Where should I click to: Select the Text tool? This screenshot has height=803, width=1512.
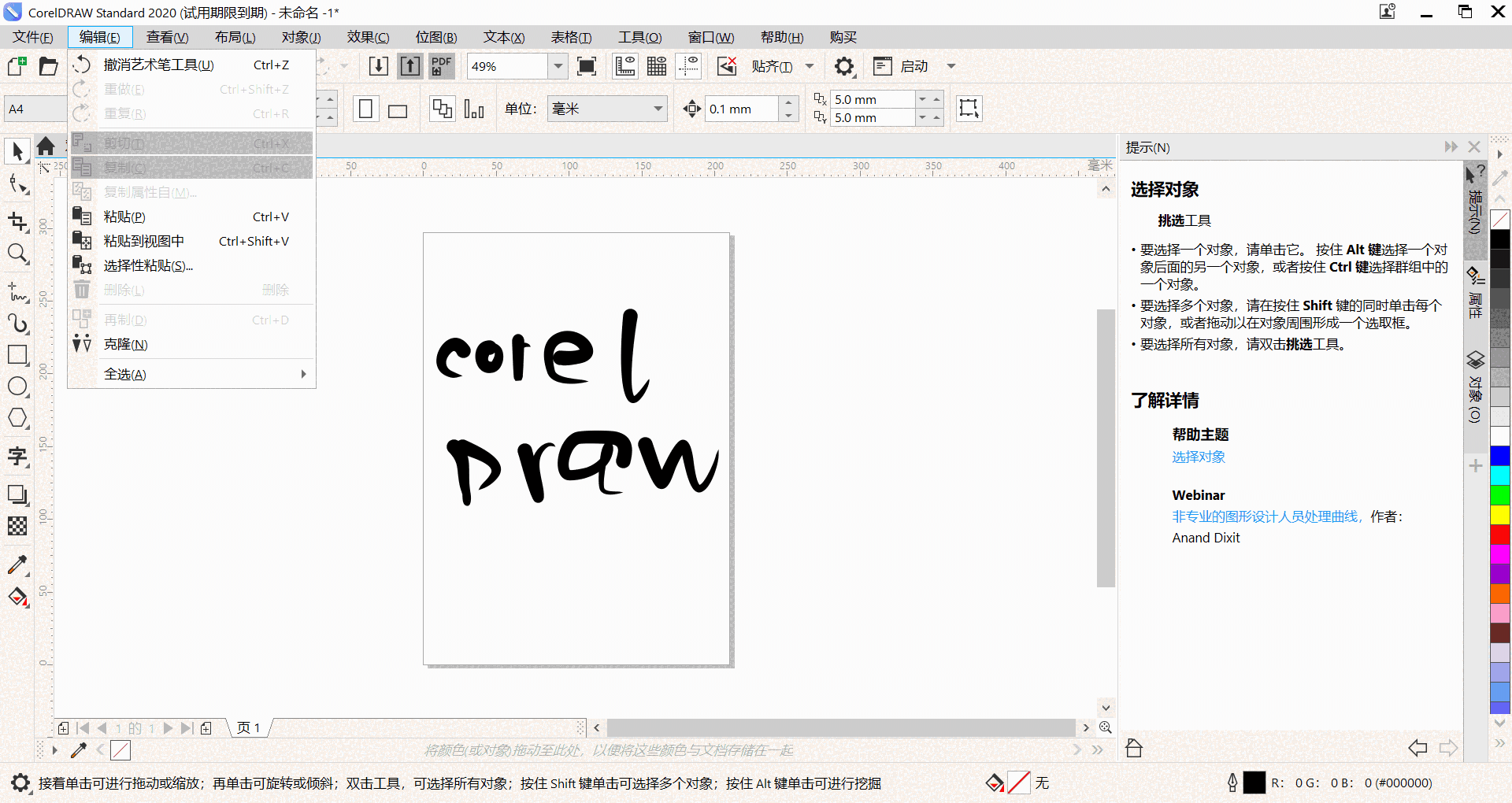coord(18,457)
